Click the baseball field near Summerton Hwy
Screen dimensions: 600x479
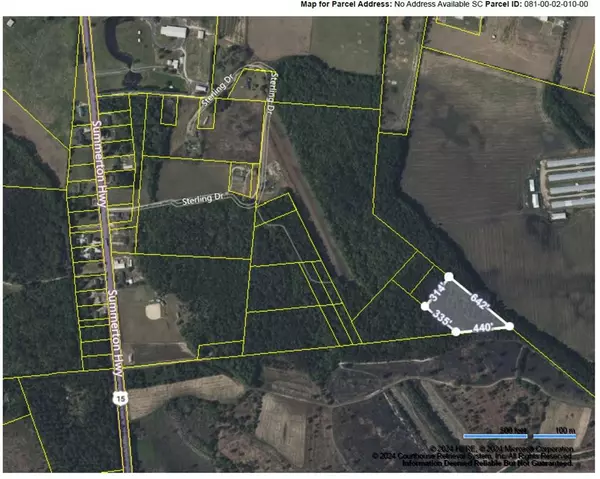(x=152, y=309)
